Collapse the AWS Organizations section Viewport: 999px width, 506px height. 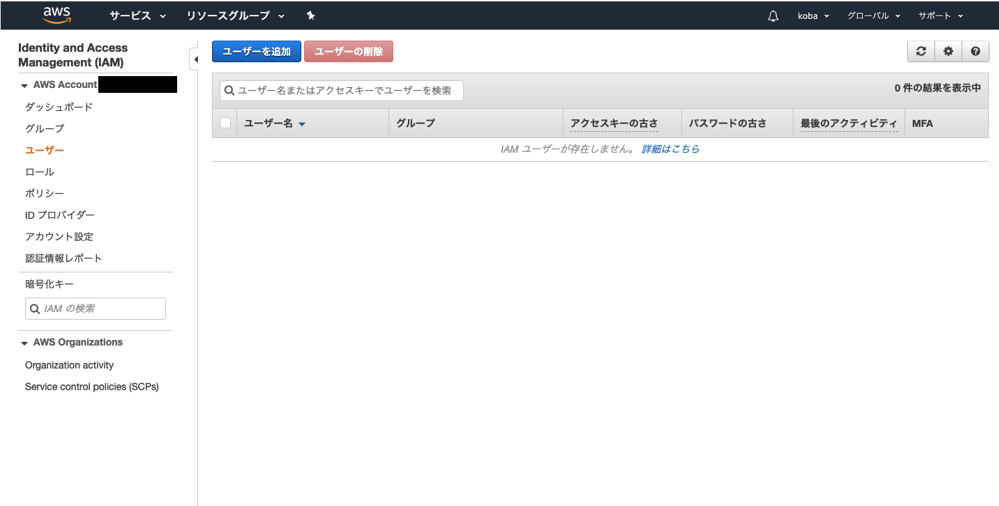click(24, 343)
